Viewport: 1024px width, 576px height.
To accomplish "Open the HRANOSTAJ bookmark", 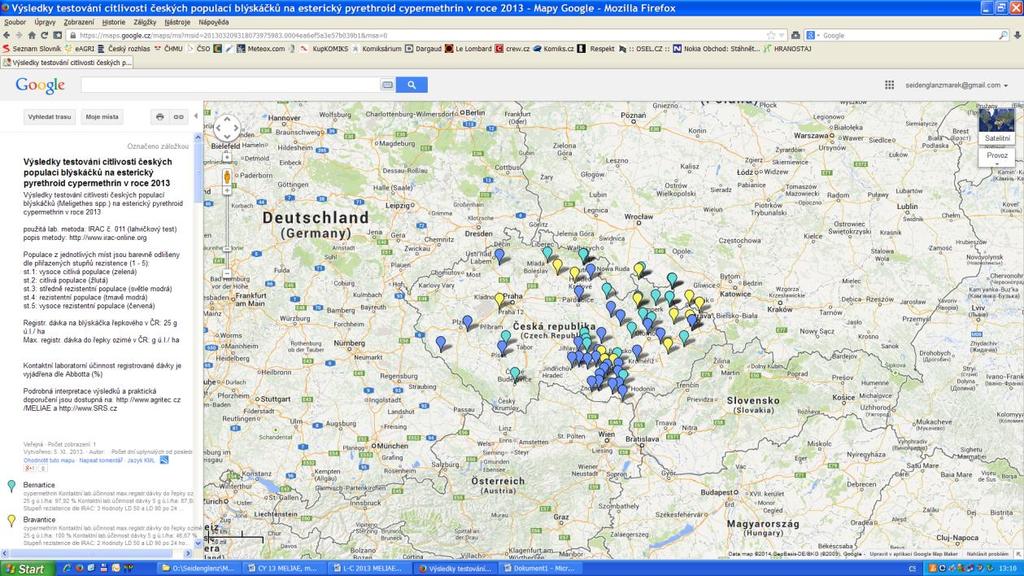I will (787, 49).
